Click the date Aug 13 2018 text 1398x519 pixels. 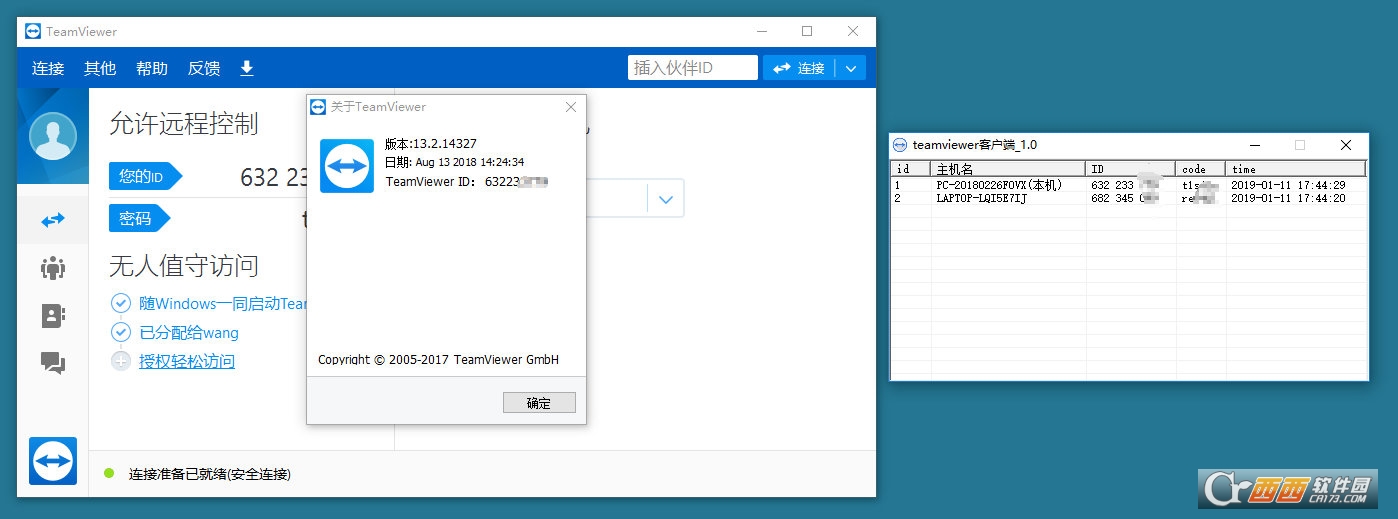[x=470, y=162]
